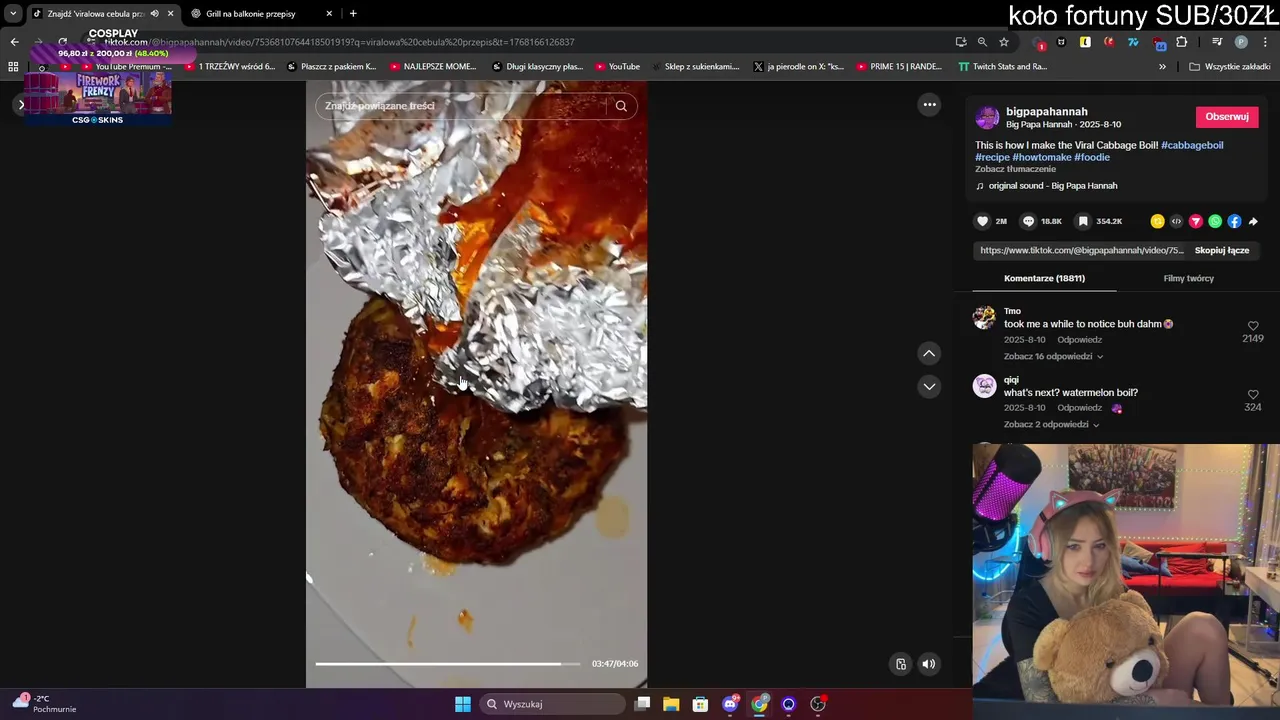This screenshot has width=1280, height=720.
Task: Open the Chrome three-dot menu
Action: pos(1265,42)
